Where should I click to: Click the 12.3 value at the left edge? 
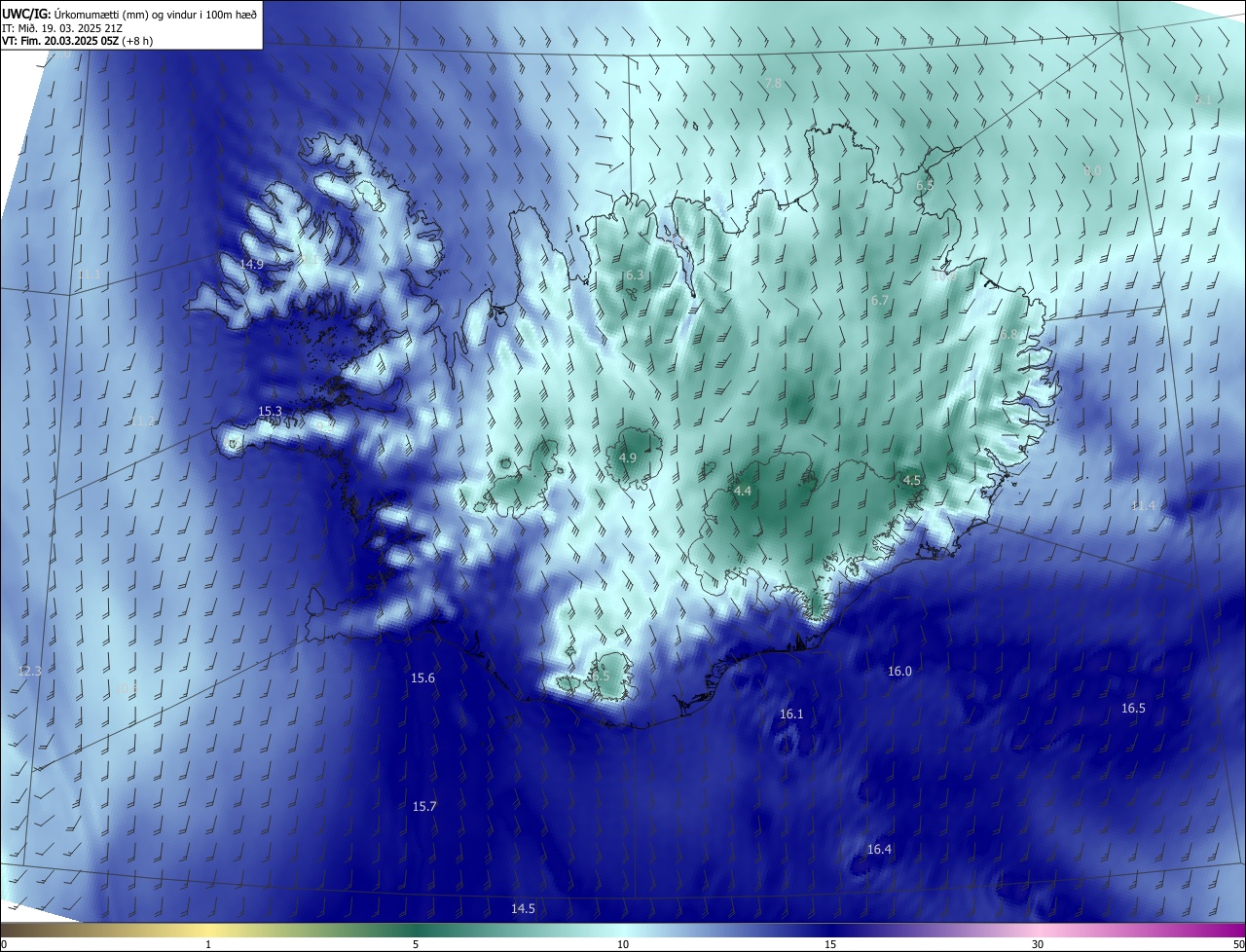click(x=29, y=672)
